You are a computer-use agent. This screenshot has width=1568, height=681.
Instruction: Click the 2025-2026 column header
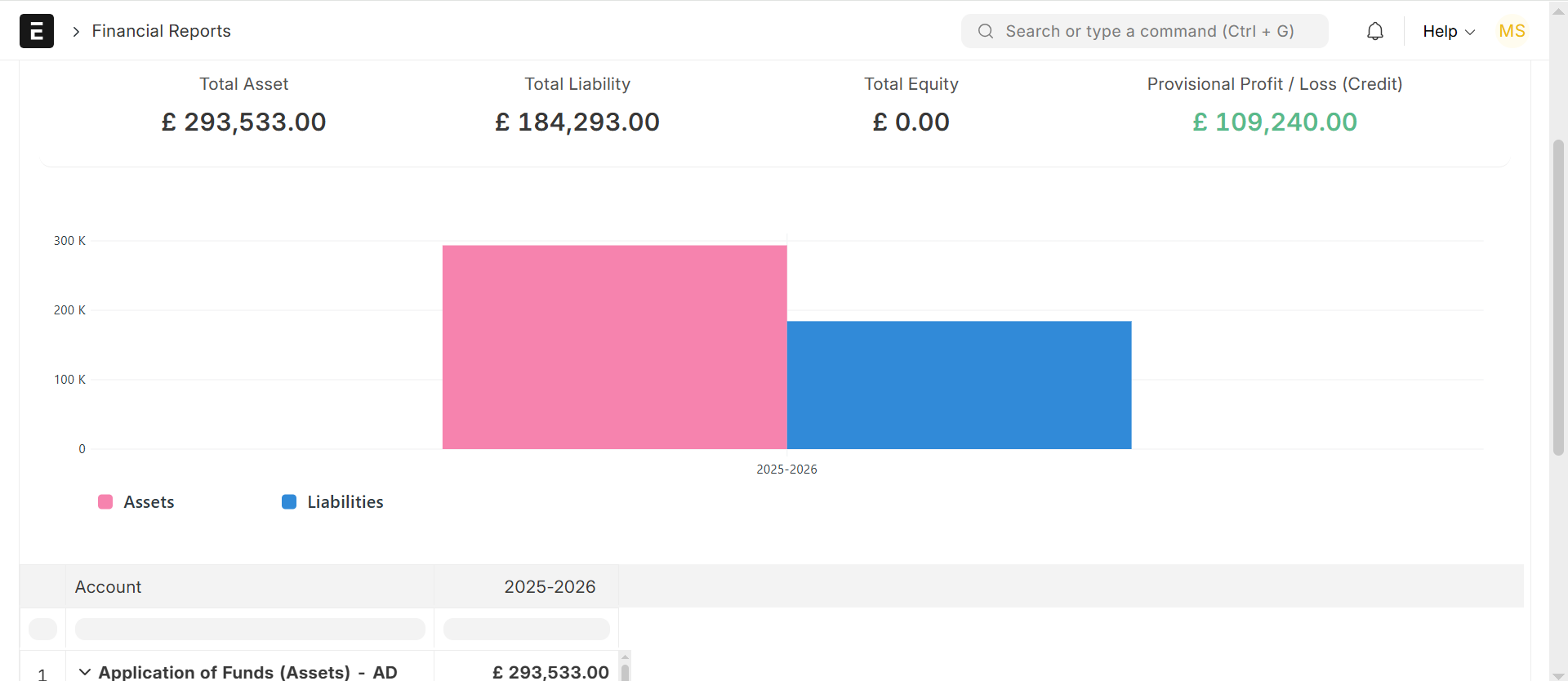pyautogui.click(x=549, y=587)
